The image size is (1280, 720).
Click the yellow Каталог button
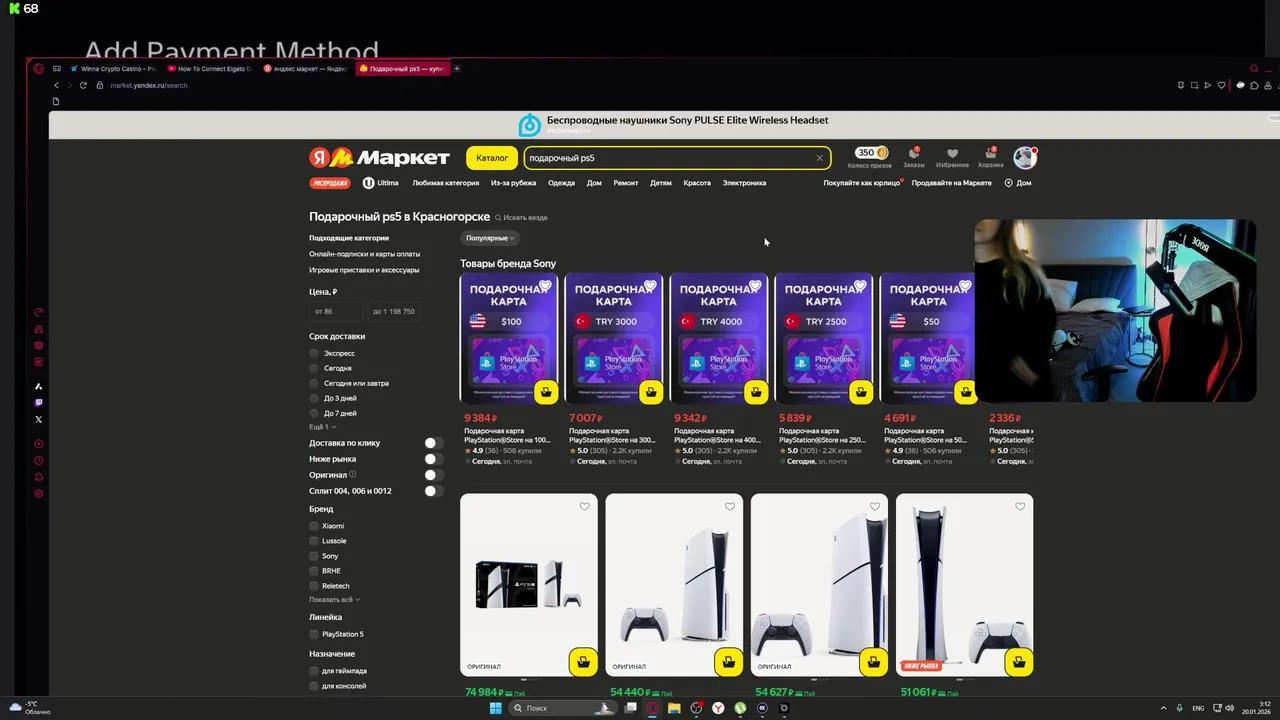pos(492,158)
